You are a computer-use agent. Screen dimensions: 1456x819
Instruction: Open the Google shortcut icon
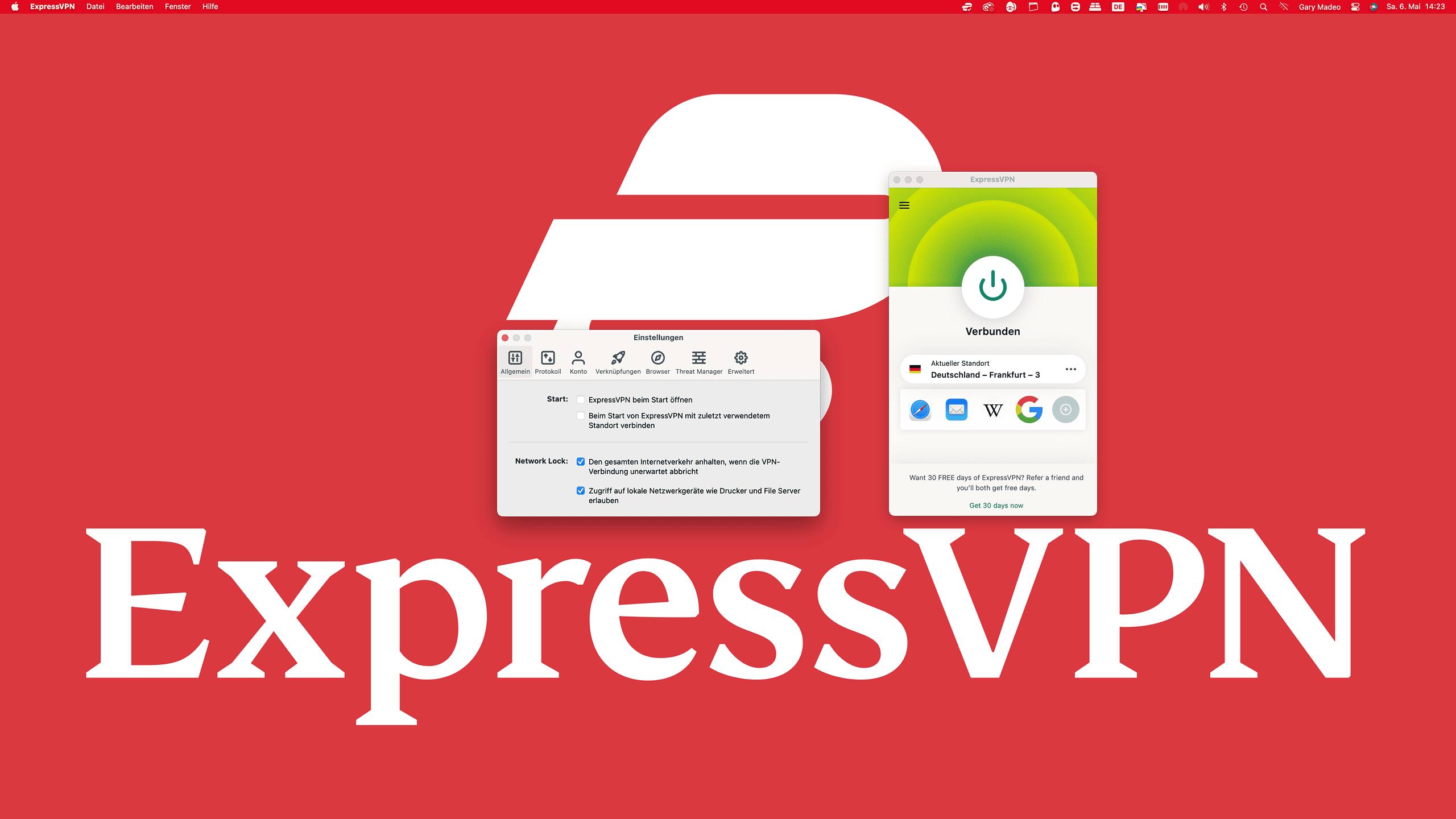click(x=1029, y=410)
